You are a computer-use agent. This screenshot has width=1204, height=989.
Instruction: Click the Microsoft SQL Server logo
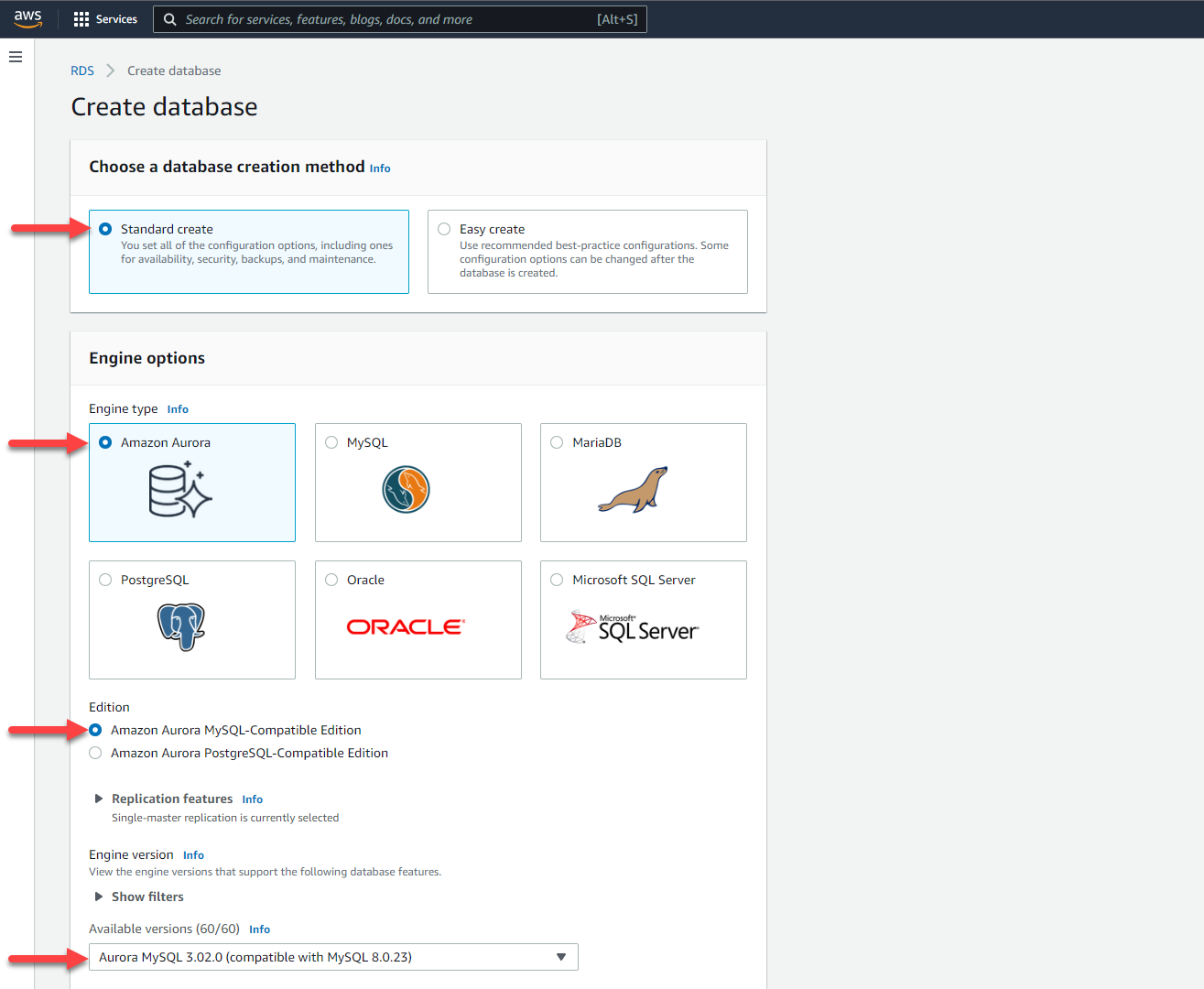(x=632, y=628)
